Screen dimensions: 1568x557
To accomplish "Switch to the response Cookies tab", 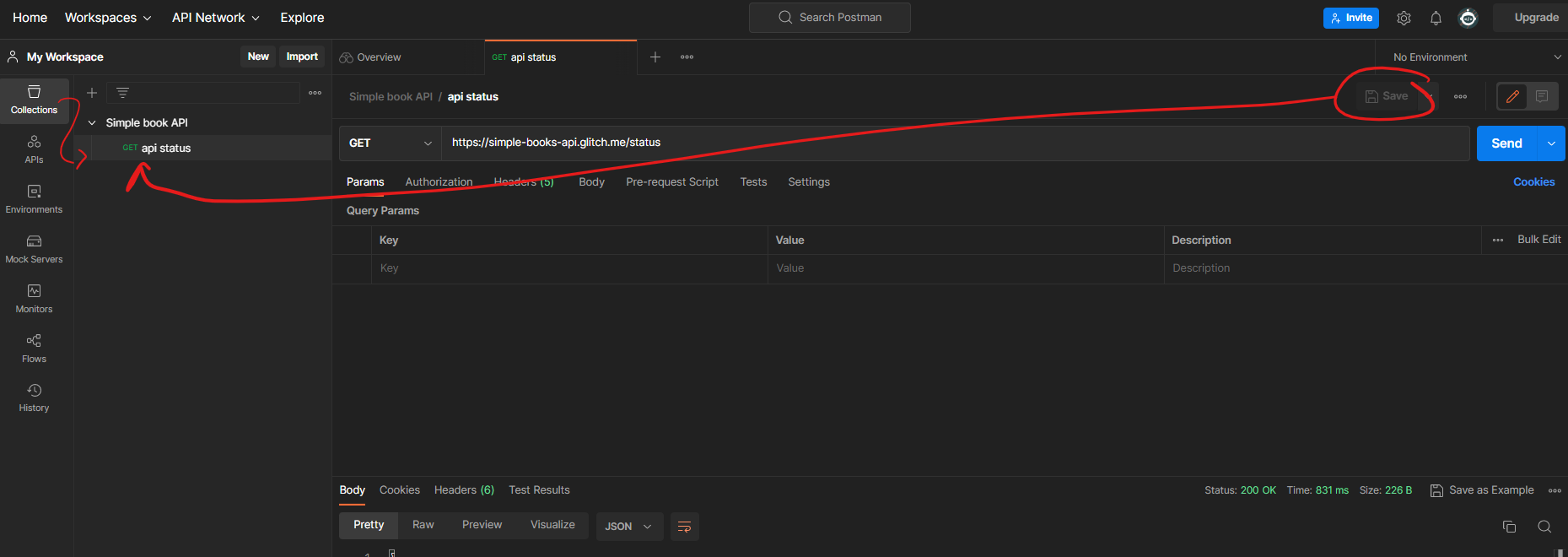I will (400, 490).
